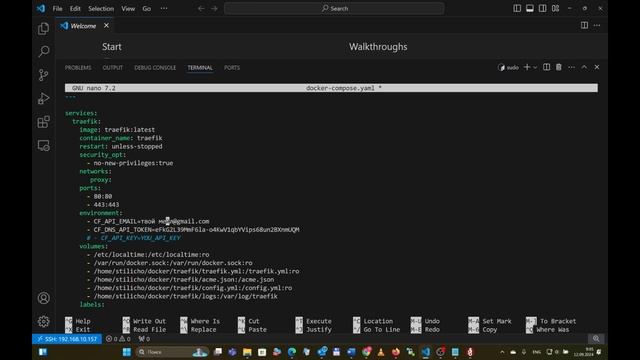The width and height of the screenshot is (640, 360).
Task: Open the editor More Actions menu
Action: coord(597,25)
